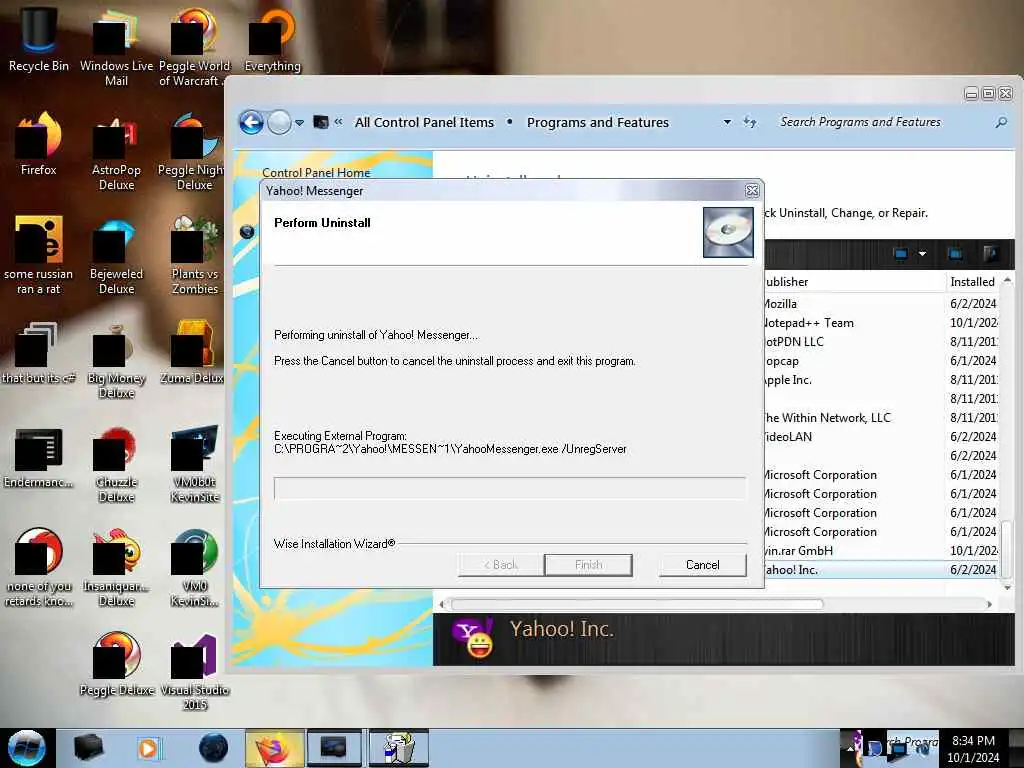The image size is (1024, 768).
Task: Select The Within Network, LLC row
Action: pyautogui.click(x=882, y=417)
